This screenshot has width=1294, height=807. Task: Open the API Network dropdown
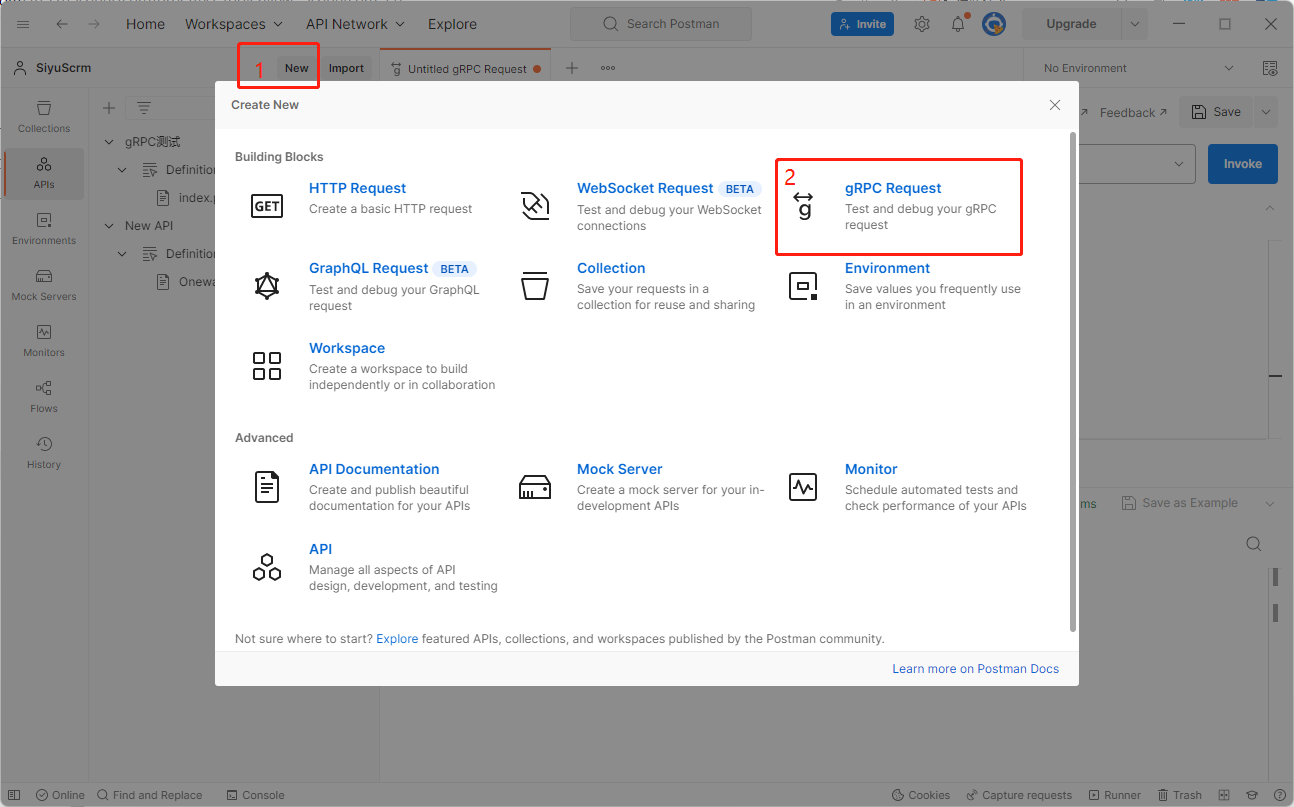click(x=355, y=24)
